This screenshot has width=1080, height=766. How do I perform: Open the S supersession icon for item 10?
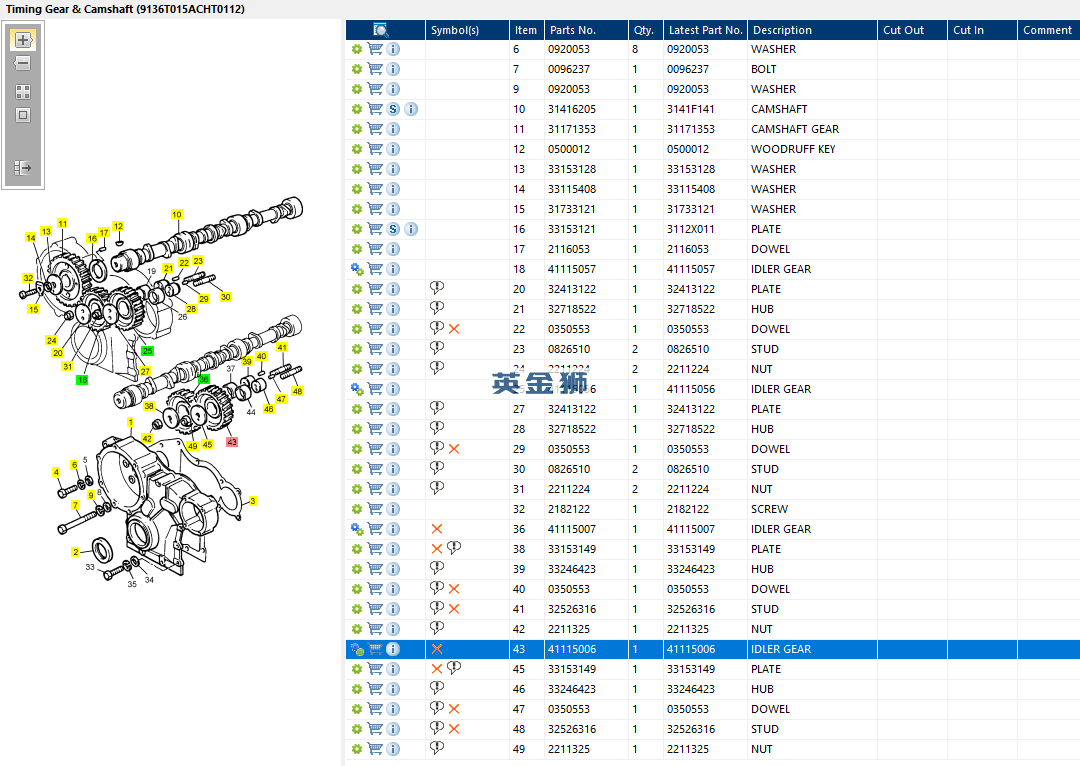(393, 109)
